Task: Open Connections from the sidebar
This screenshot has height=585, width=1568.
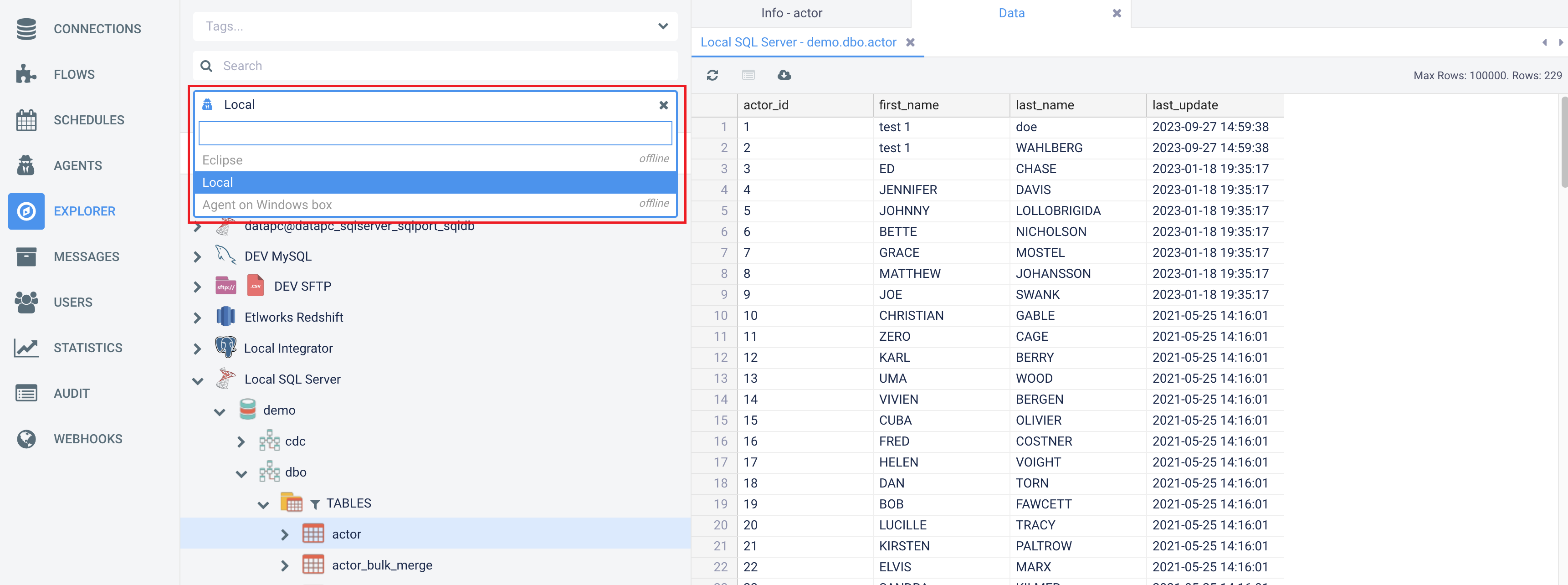Action: 97,29
